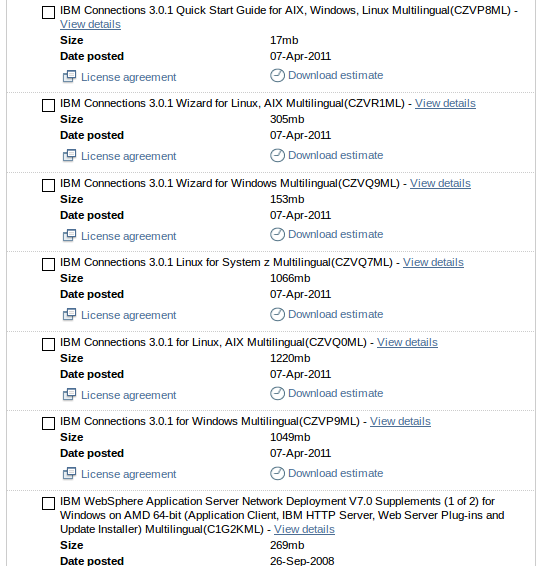This screenshot has width=536, height=566.
Task: Click license agreement icon for Wizard for Linux, AIX
Action: coord(69,156)
